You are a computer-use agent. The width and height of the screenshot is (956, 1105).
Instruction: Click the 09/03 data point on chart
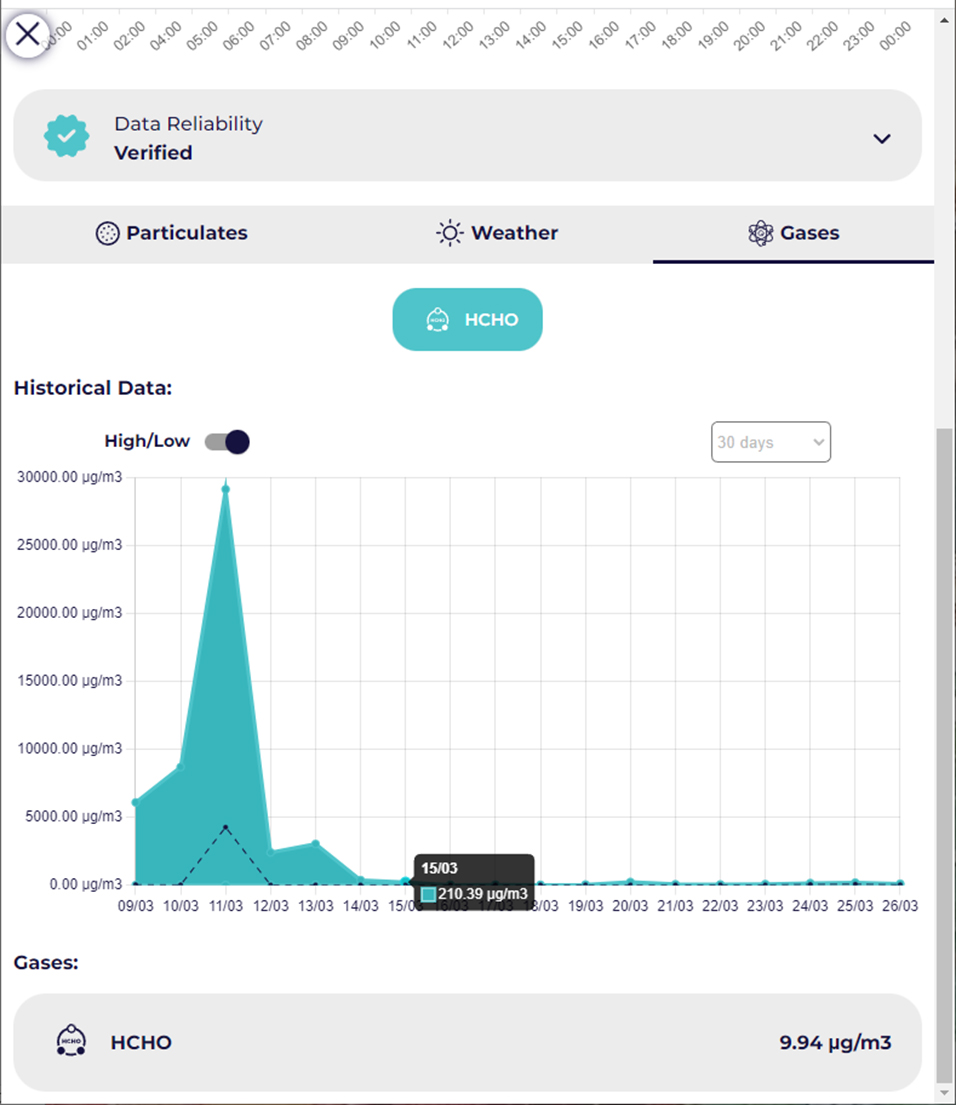[x=135, y=802]
